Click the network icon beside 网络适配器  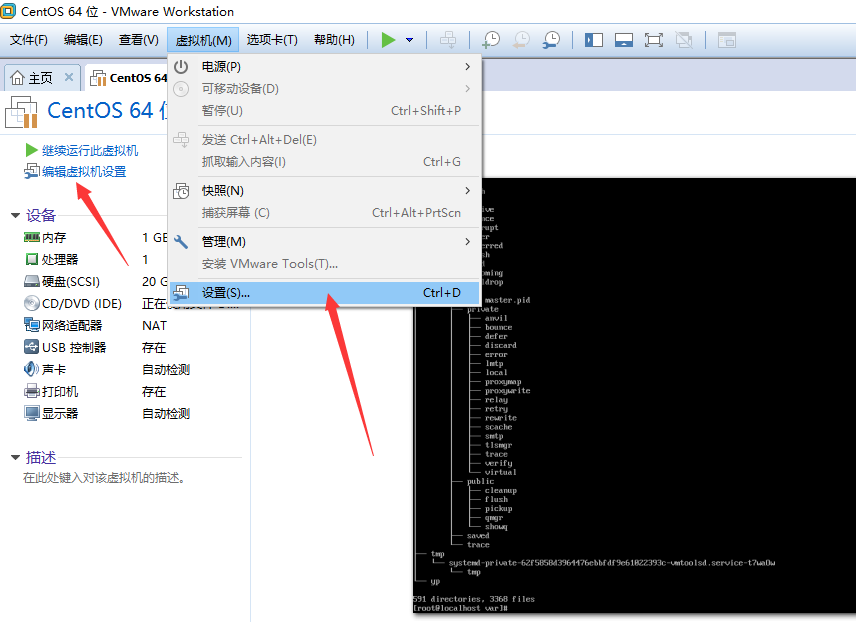pos(32,325)
